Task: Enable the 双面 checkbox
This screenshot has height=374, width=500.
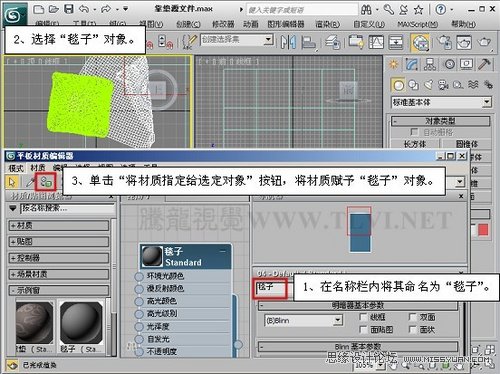Action: tap(413, 317)
